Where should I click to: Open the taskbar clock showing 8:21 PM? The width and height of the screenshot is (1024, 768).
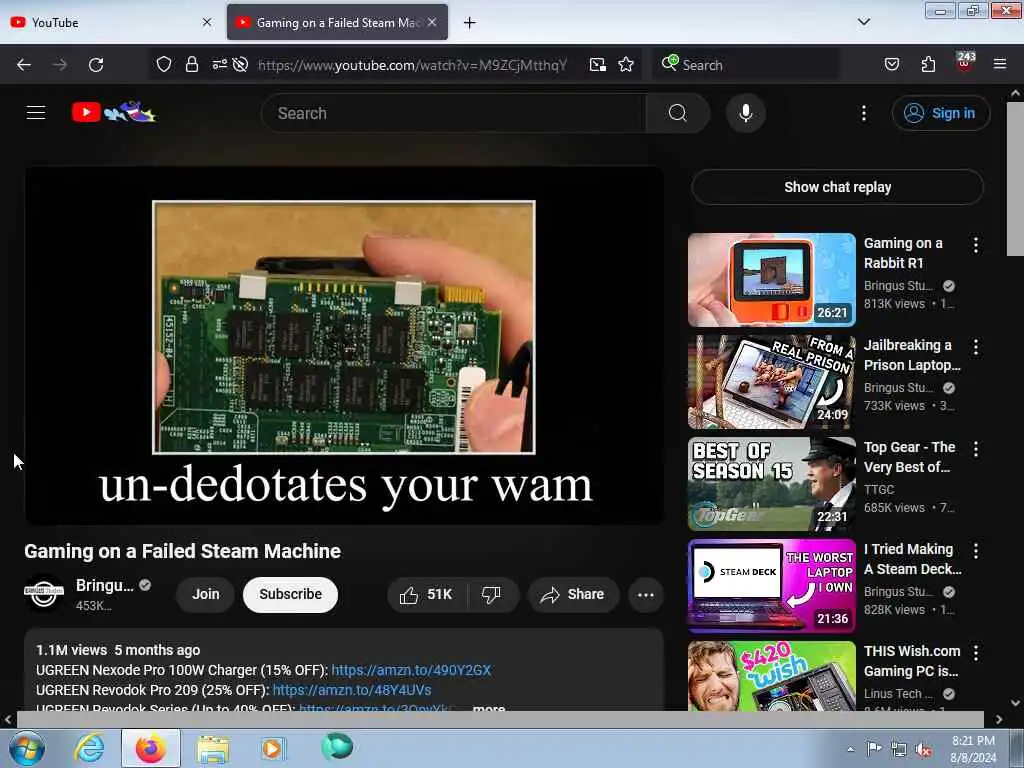[973, 749]
